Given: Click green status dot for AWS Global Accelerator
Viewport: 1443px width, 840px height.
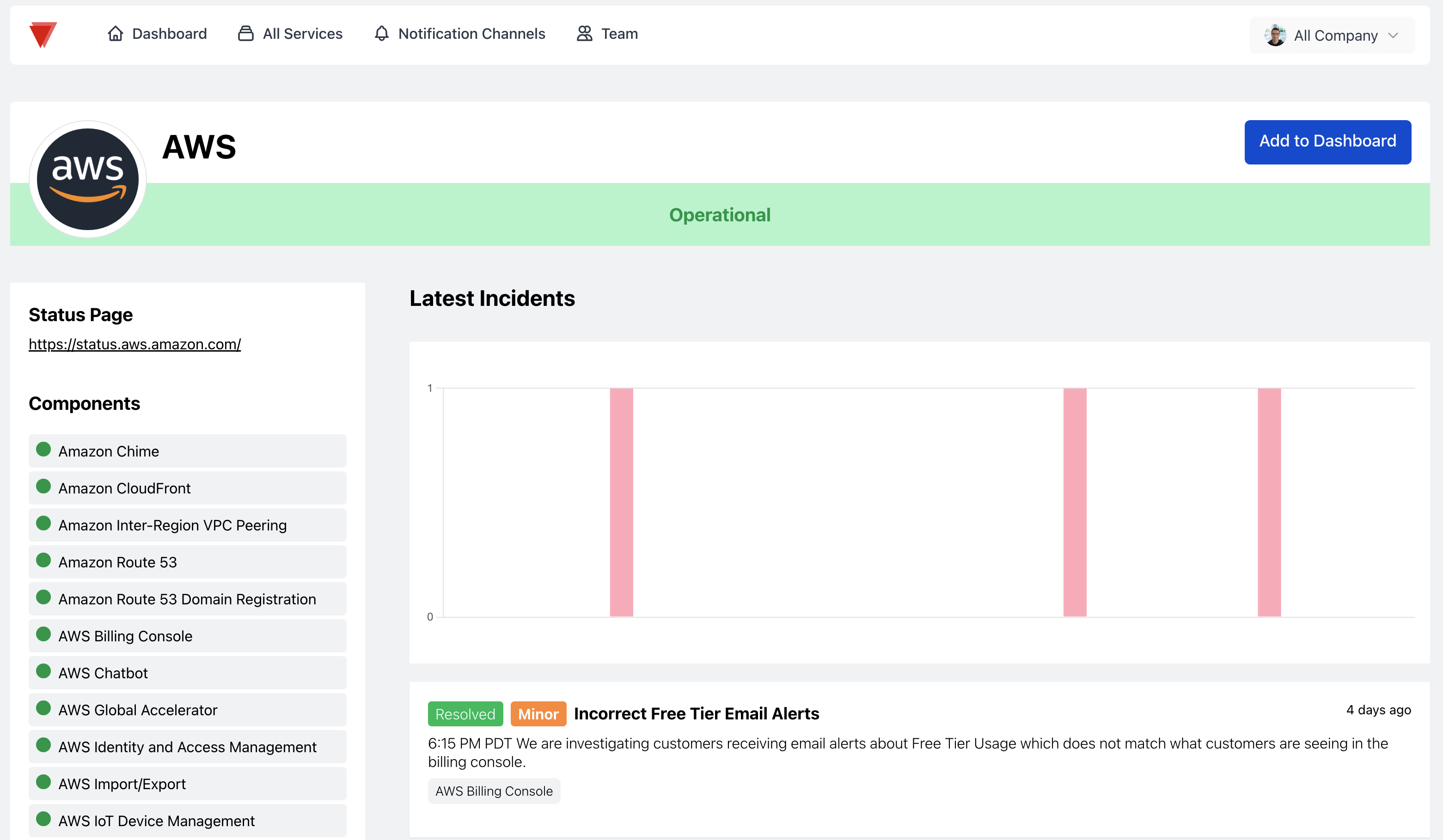Looking at the screenshot, I should [x=43, y=708].
